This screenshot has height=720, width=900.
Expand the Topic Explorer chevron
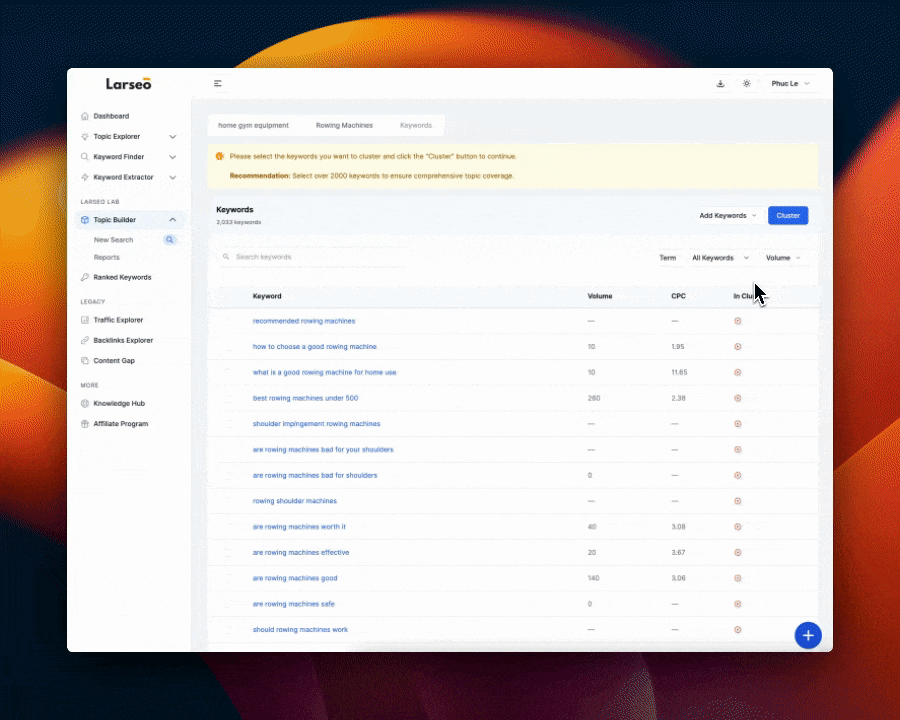[x=172, y=137]
